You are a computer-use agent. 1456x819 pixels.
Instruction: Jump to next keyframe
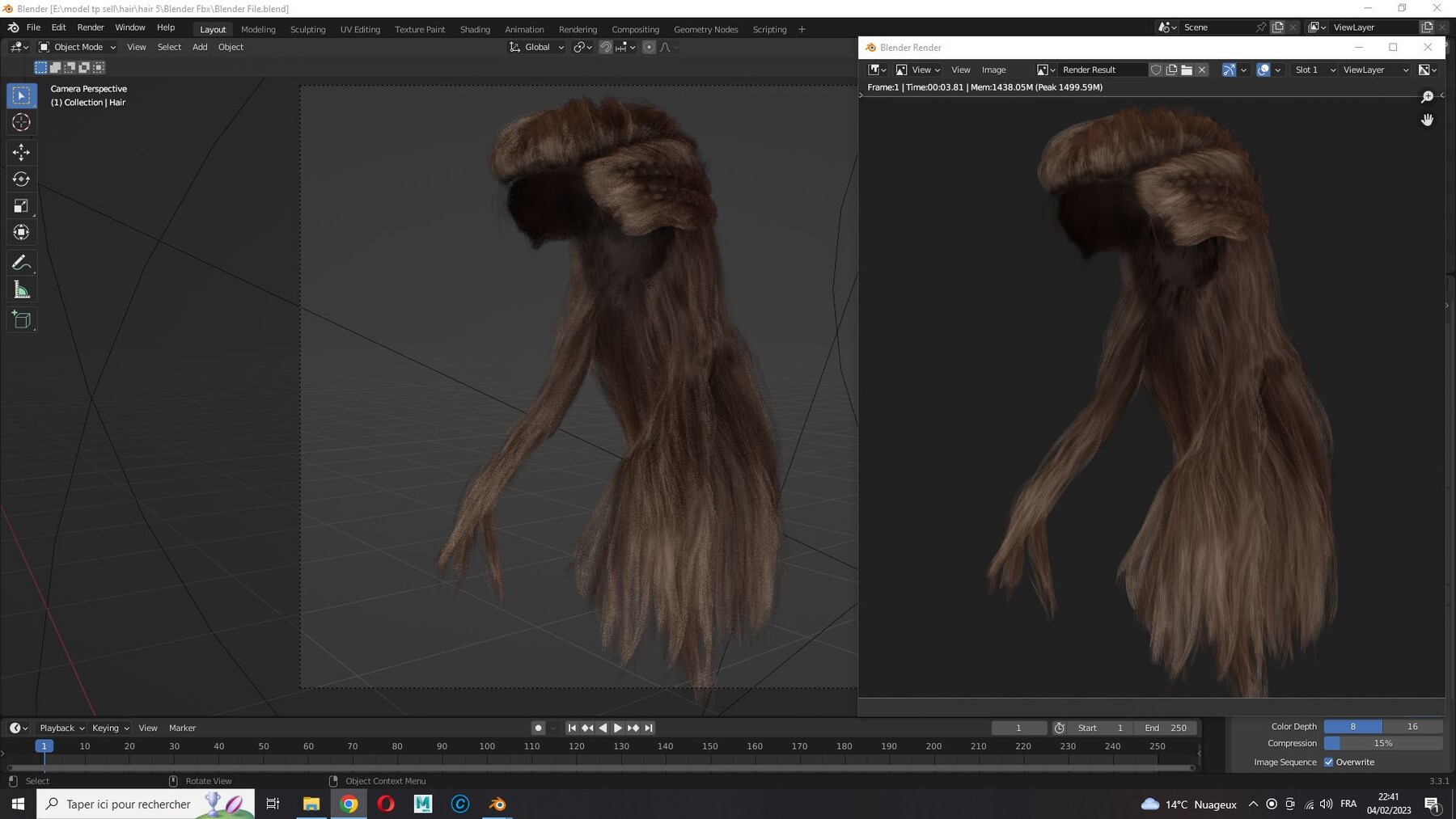(633, 728)
